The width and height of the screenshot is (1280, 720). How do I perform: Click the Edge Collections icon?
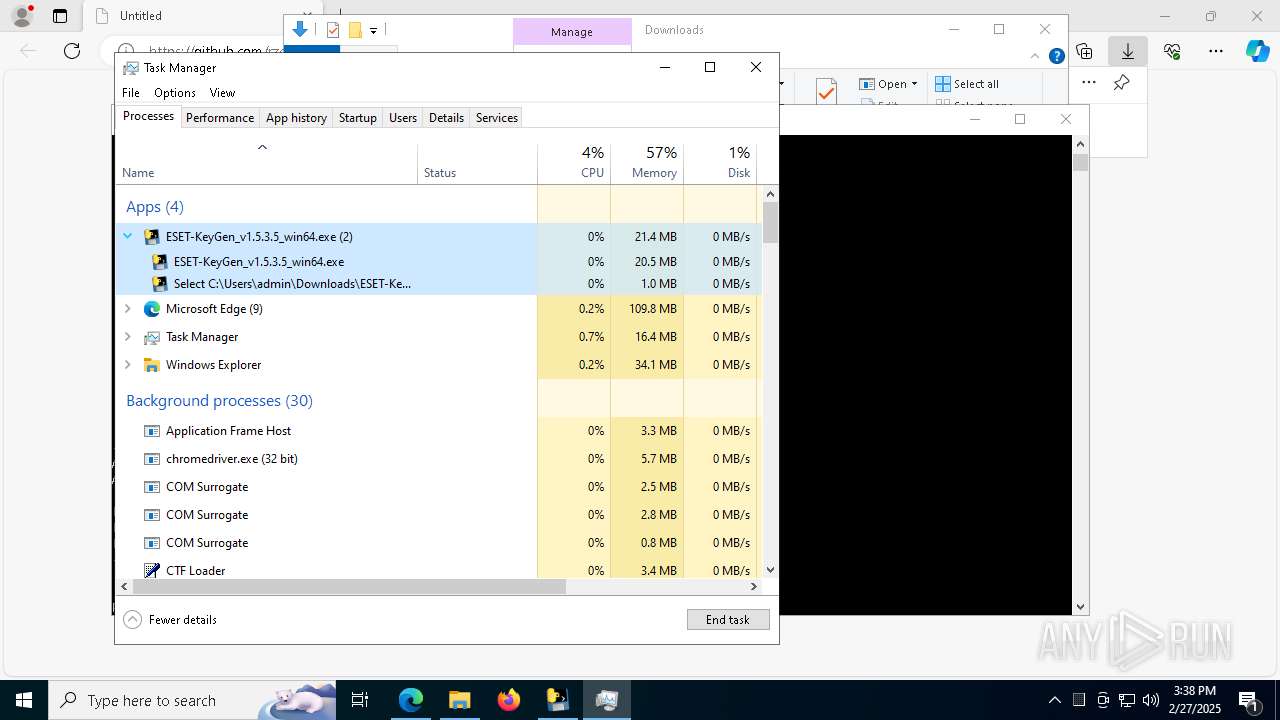[x=1084, y=51]
